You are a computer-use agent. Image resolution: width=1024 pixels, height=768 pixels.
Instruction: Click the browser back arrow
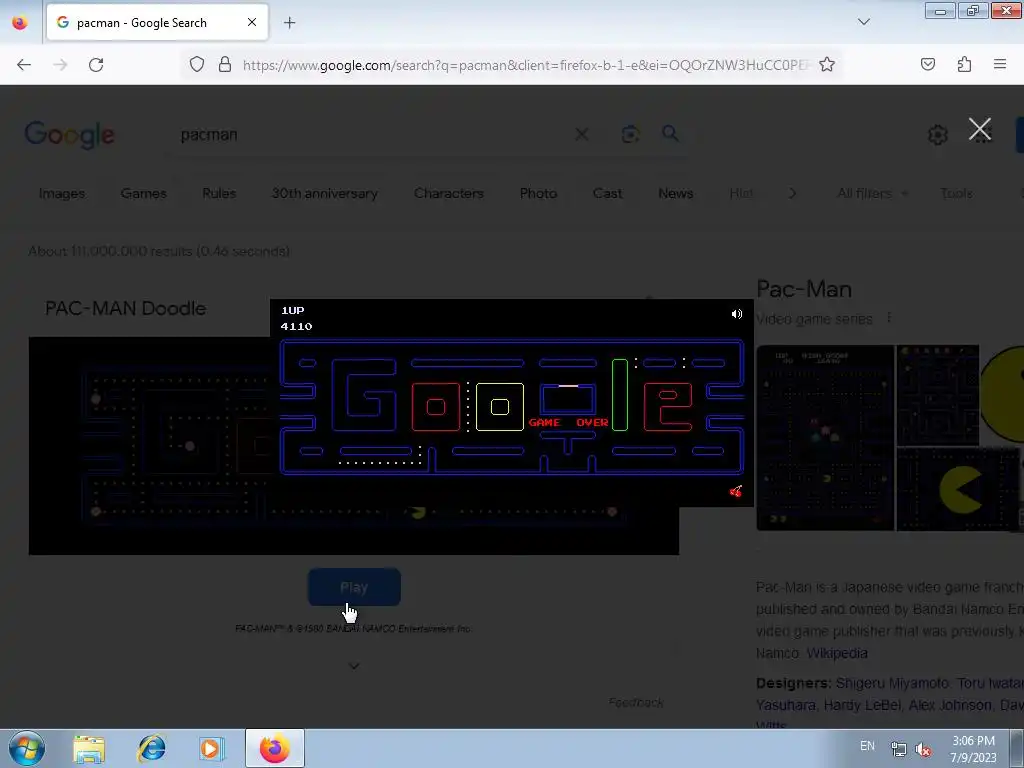tap(24, 65)
